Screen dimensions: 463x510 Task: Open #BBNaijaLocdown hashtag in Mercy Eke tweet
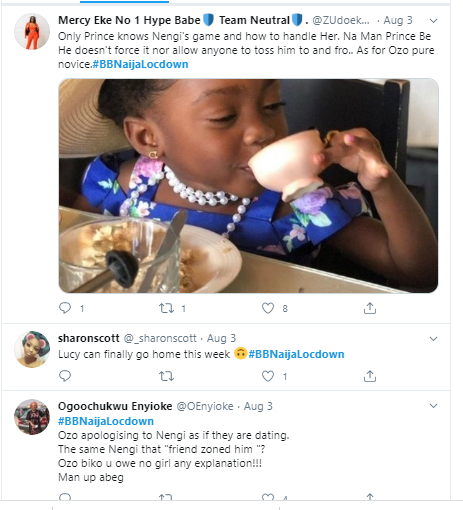pos(140,64)
